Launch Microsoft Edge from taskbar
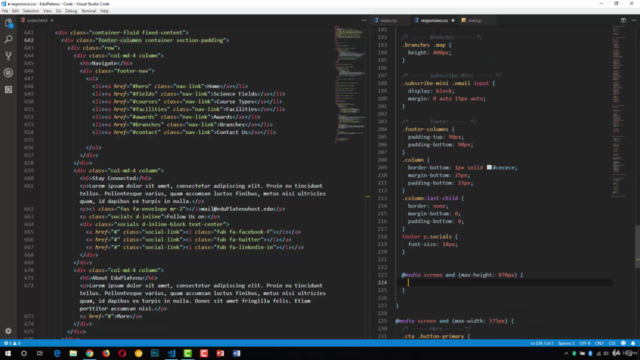Image resolution: width=640 pixels, height=360 pixels. [x=57, y=353]
